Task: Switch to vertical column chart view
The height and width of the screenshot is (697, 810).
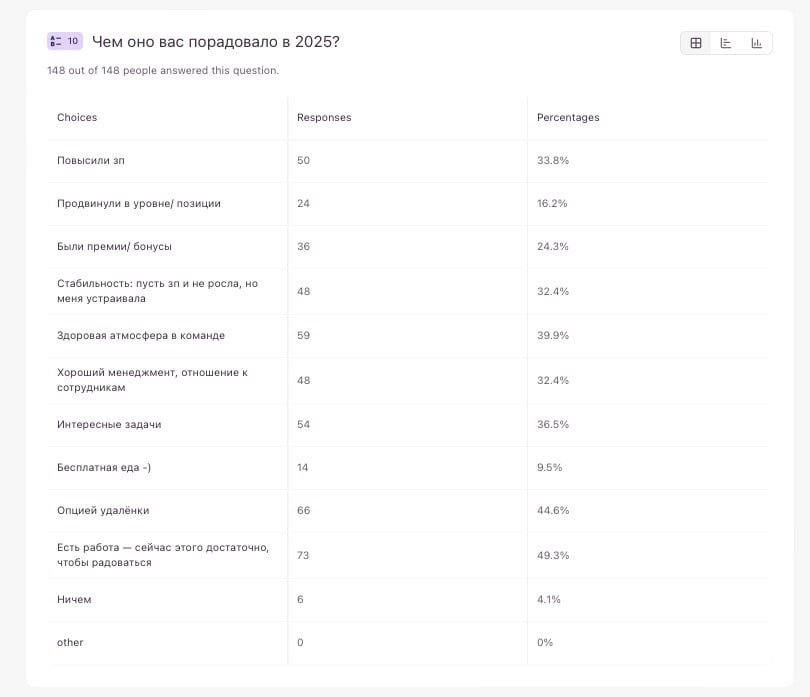Action: 756,43
